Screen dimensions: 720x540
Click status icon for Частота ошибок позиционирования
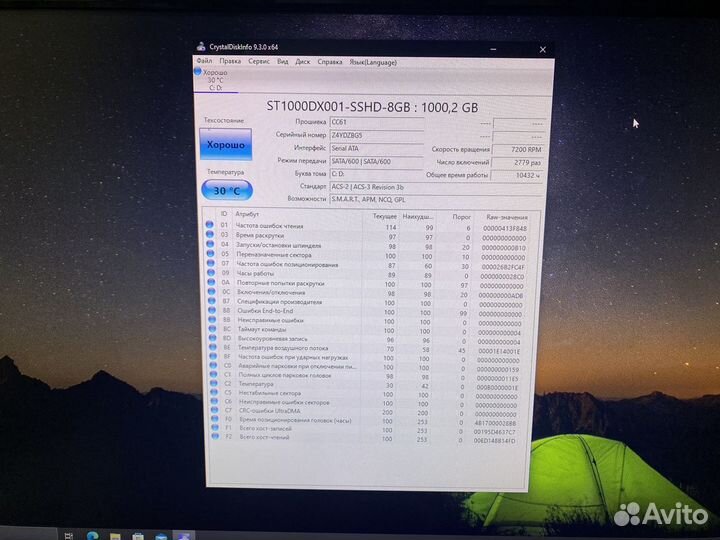click(211, 263)
